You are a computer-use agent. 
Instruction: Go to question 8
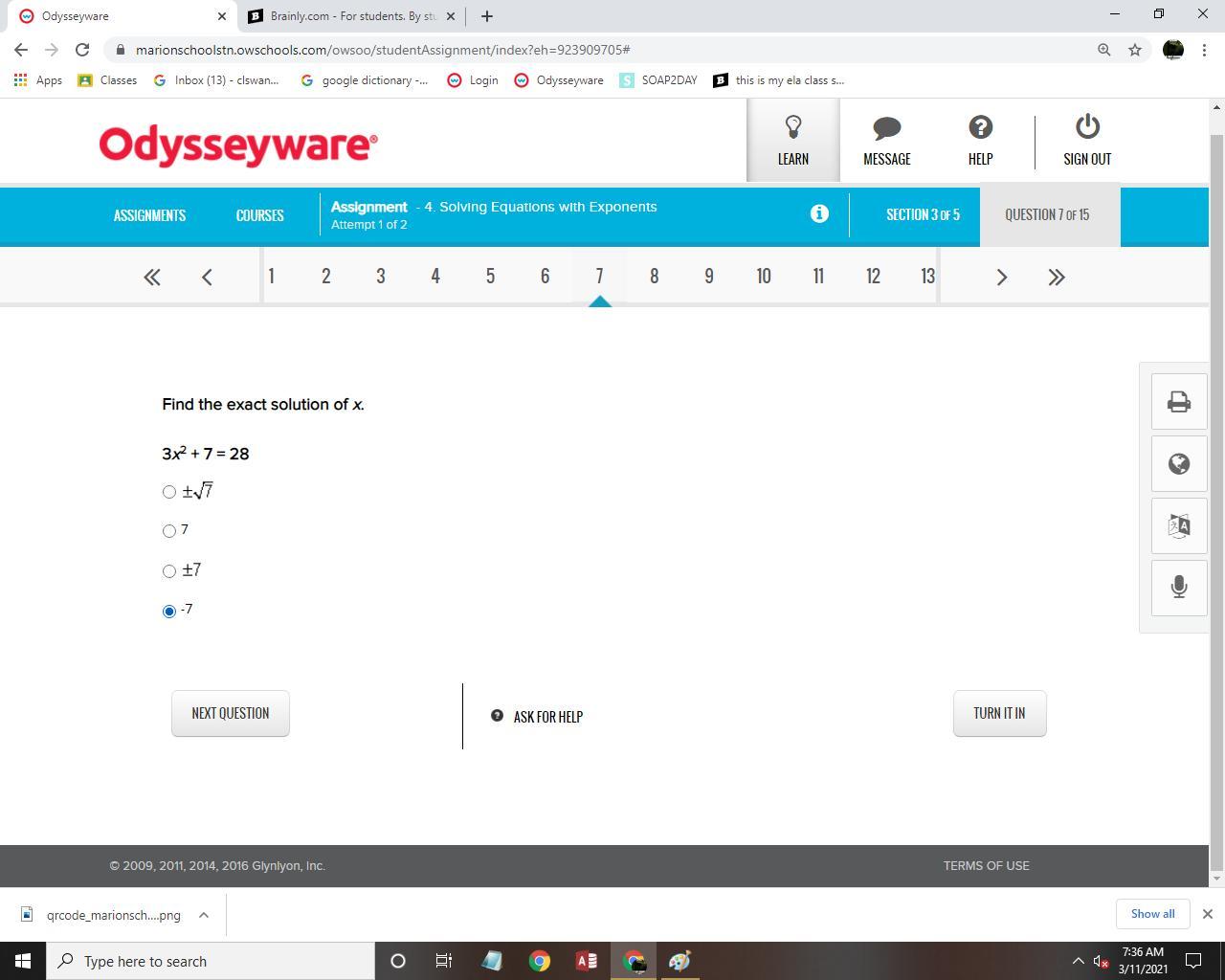(655, 277)
